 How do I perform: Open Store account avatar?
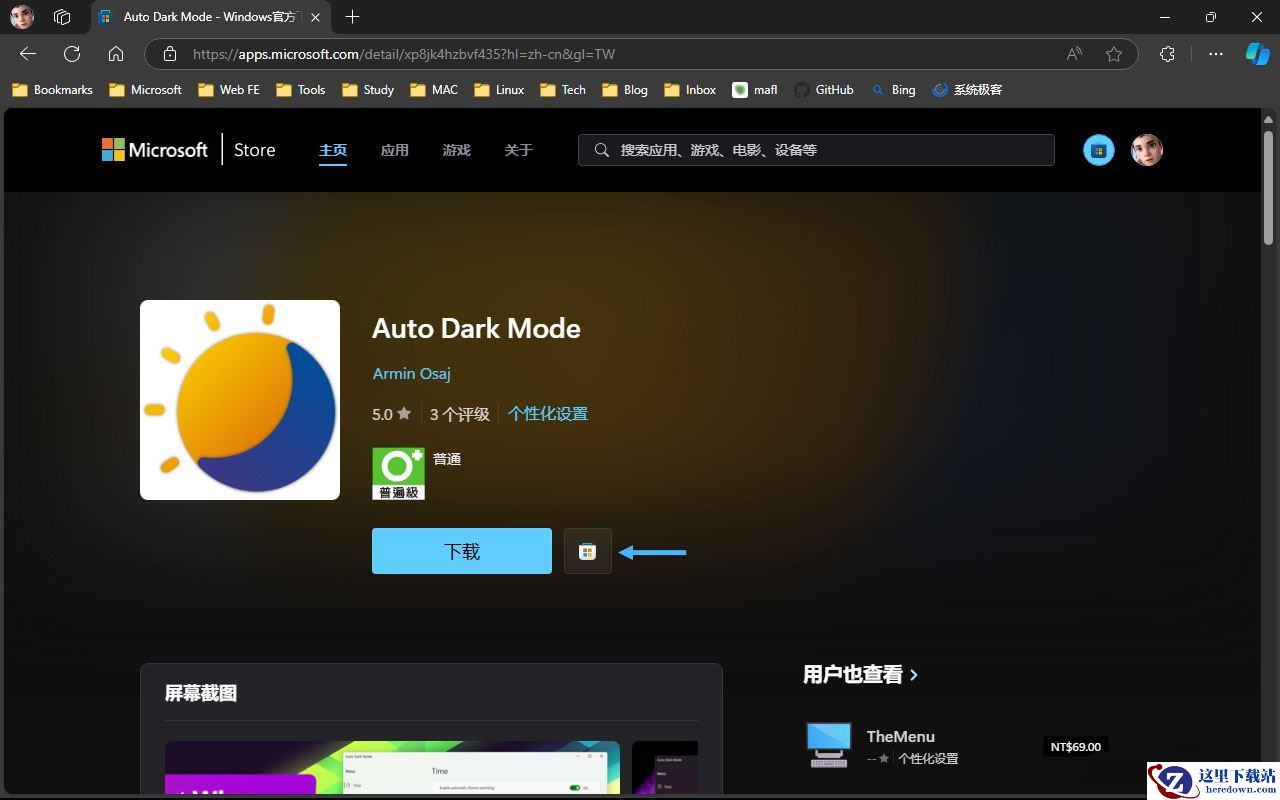click(1147, 150)
